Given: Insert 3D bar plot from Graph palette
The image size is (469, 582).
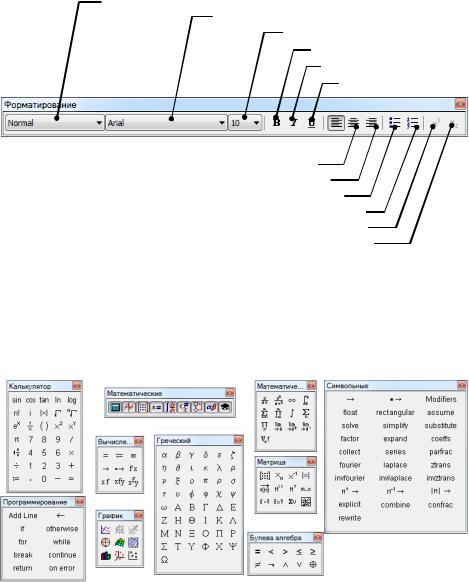Looking at the screenshot, I should click(x=106, y=556).
